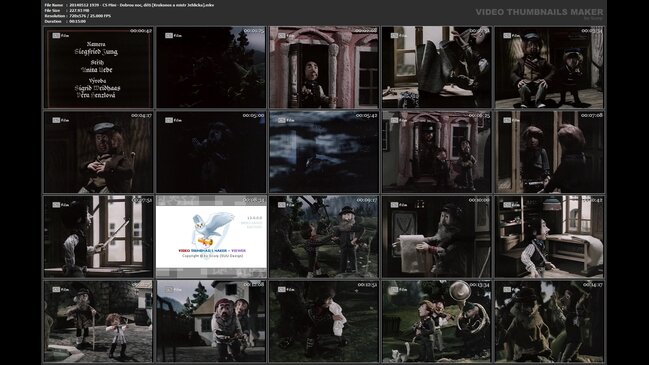Select the 00:04:37 thumbnail of man in cap

click(98, 152)
